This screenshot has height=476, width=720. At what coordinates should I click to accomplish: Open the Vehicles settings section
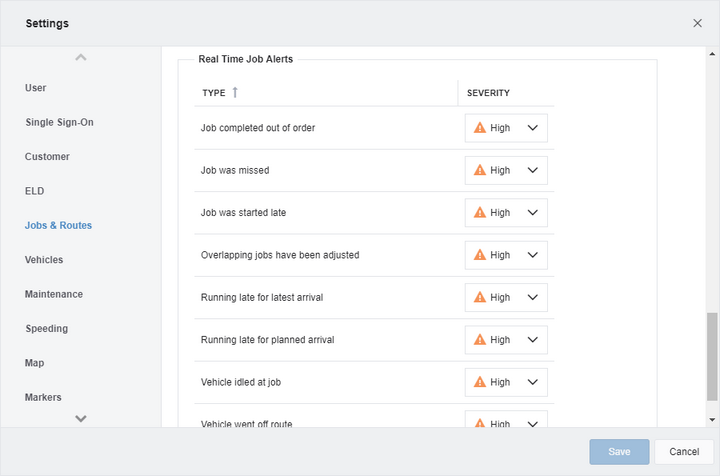point(44,260)
